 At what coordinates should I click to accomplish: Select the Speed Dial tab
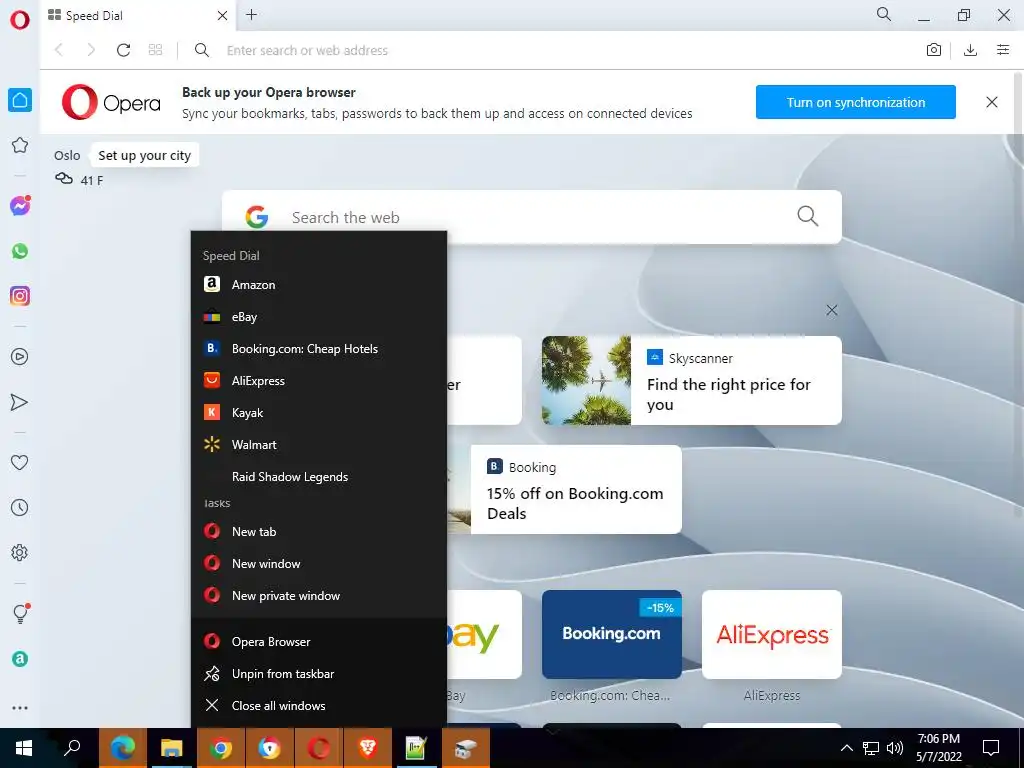point(138,16)
